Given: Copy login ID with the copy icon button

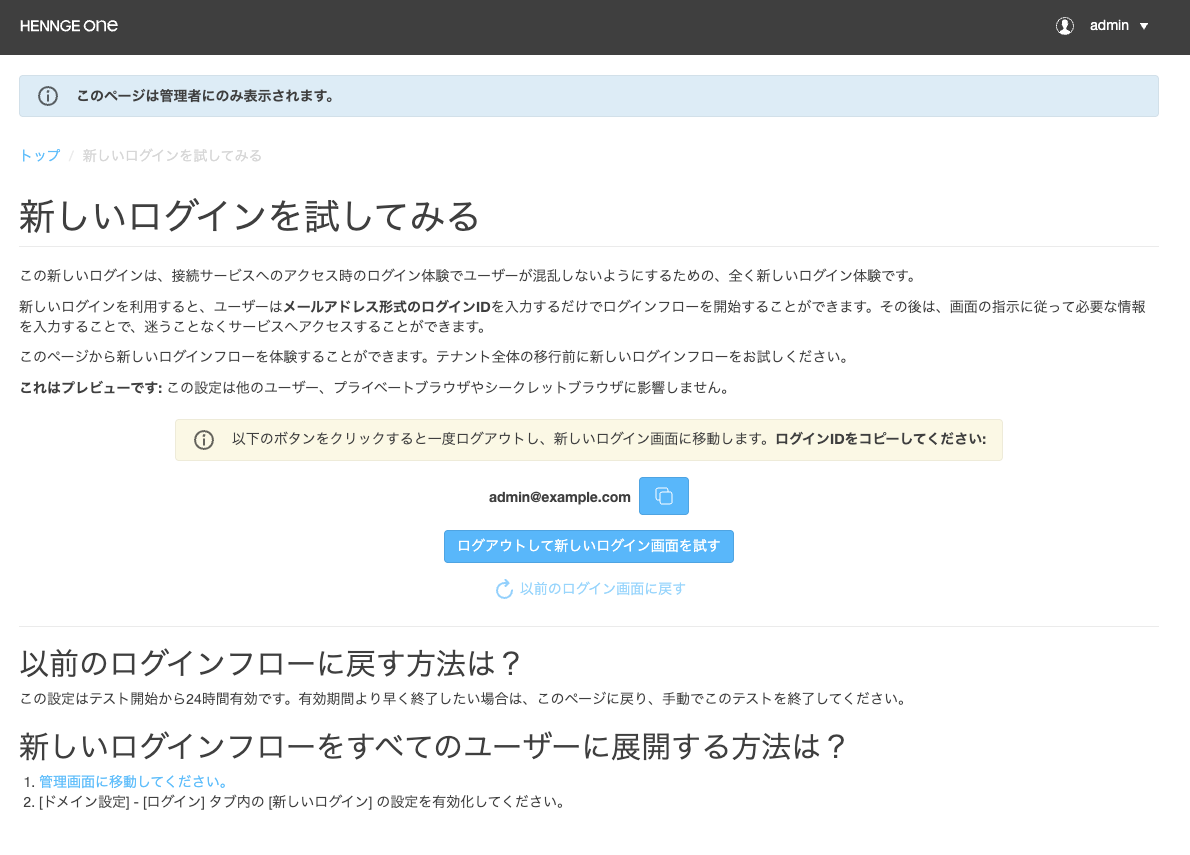Looking at the screenshot, I should pos(663,496).
